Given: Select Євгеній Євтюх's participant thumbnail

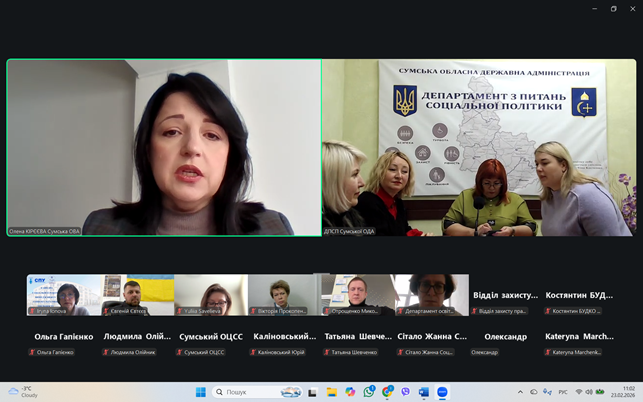Looking at the screenshot, I should click(x=137, y=295).
